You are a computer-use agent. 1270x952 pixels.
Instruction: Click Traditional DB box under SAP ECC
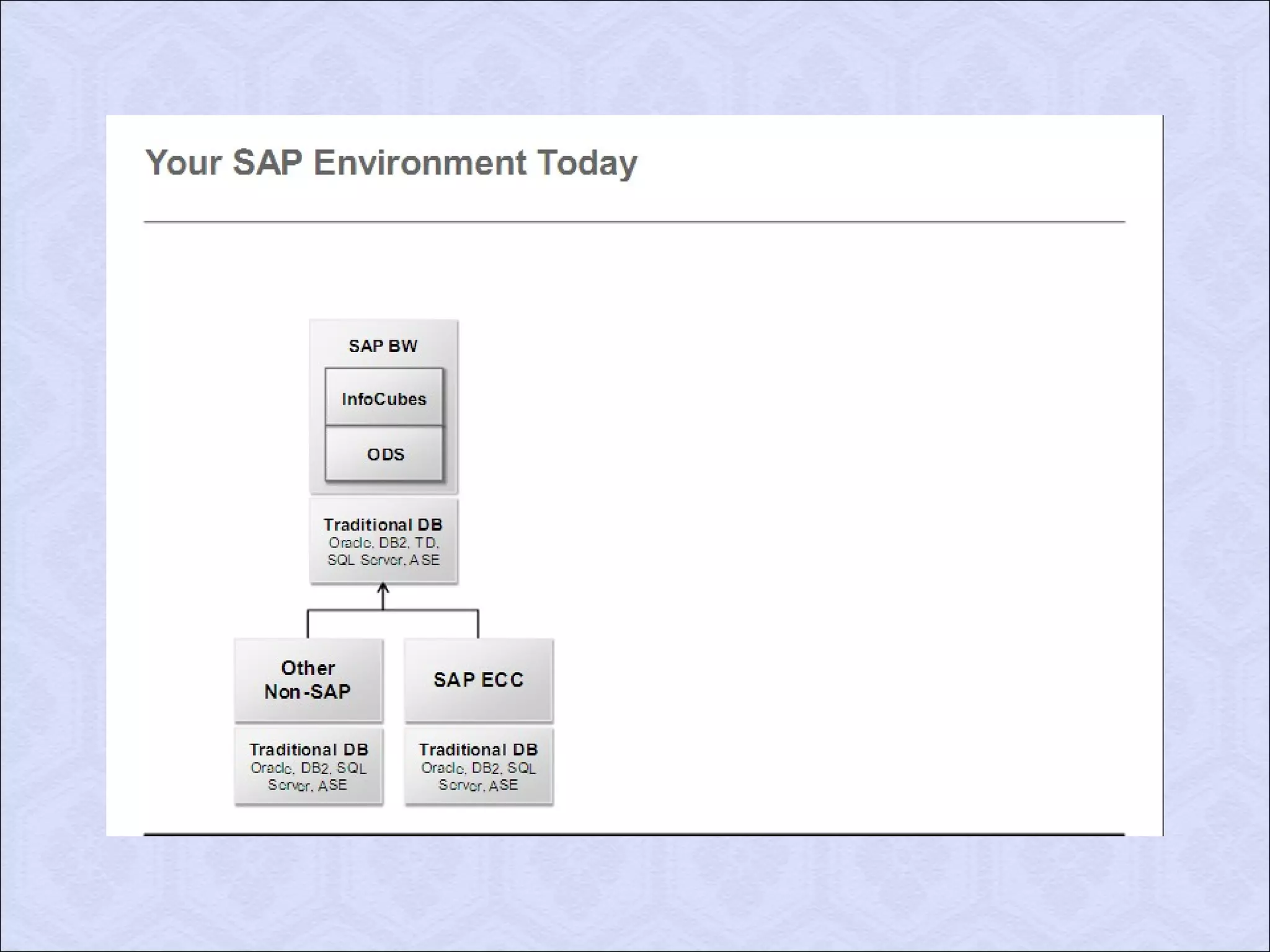[x=479, y=767]
